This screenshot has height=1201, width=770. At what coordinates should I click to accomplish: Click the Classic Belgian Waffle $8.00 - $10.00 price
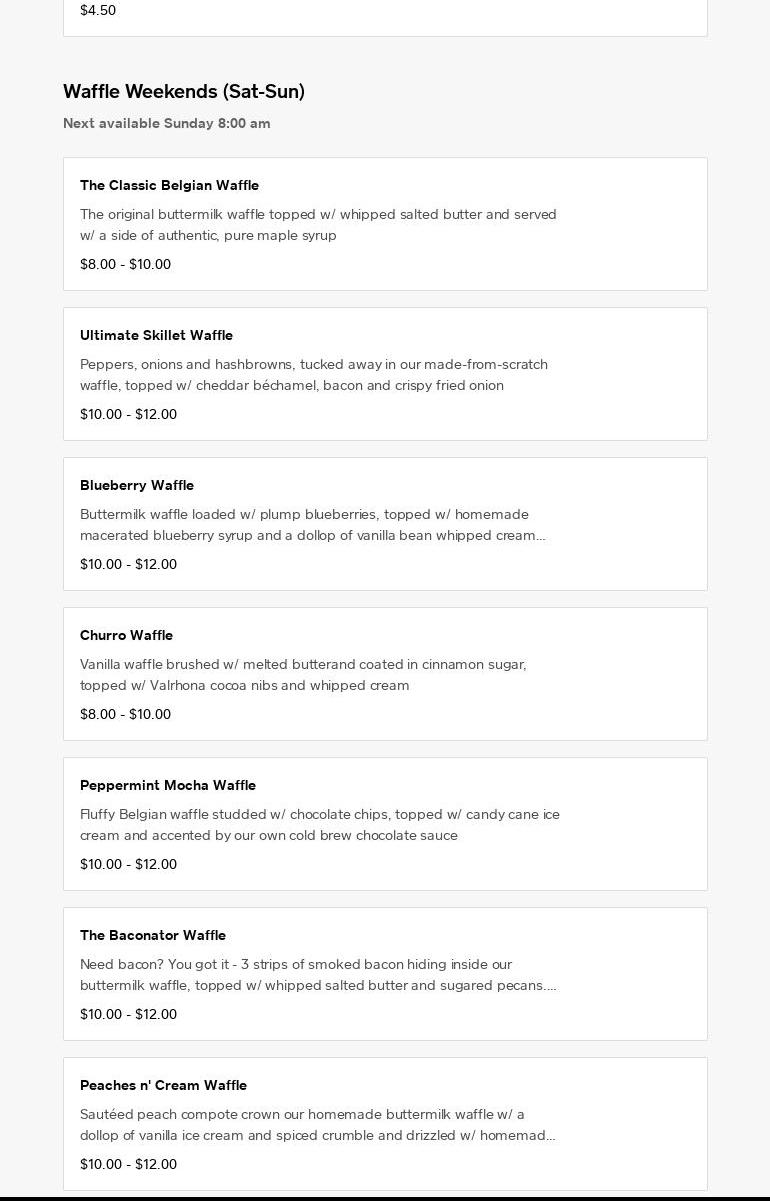click(125, 264)
